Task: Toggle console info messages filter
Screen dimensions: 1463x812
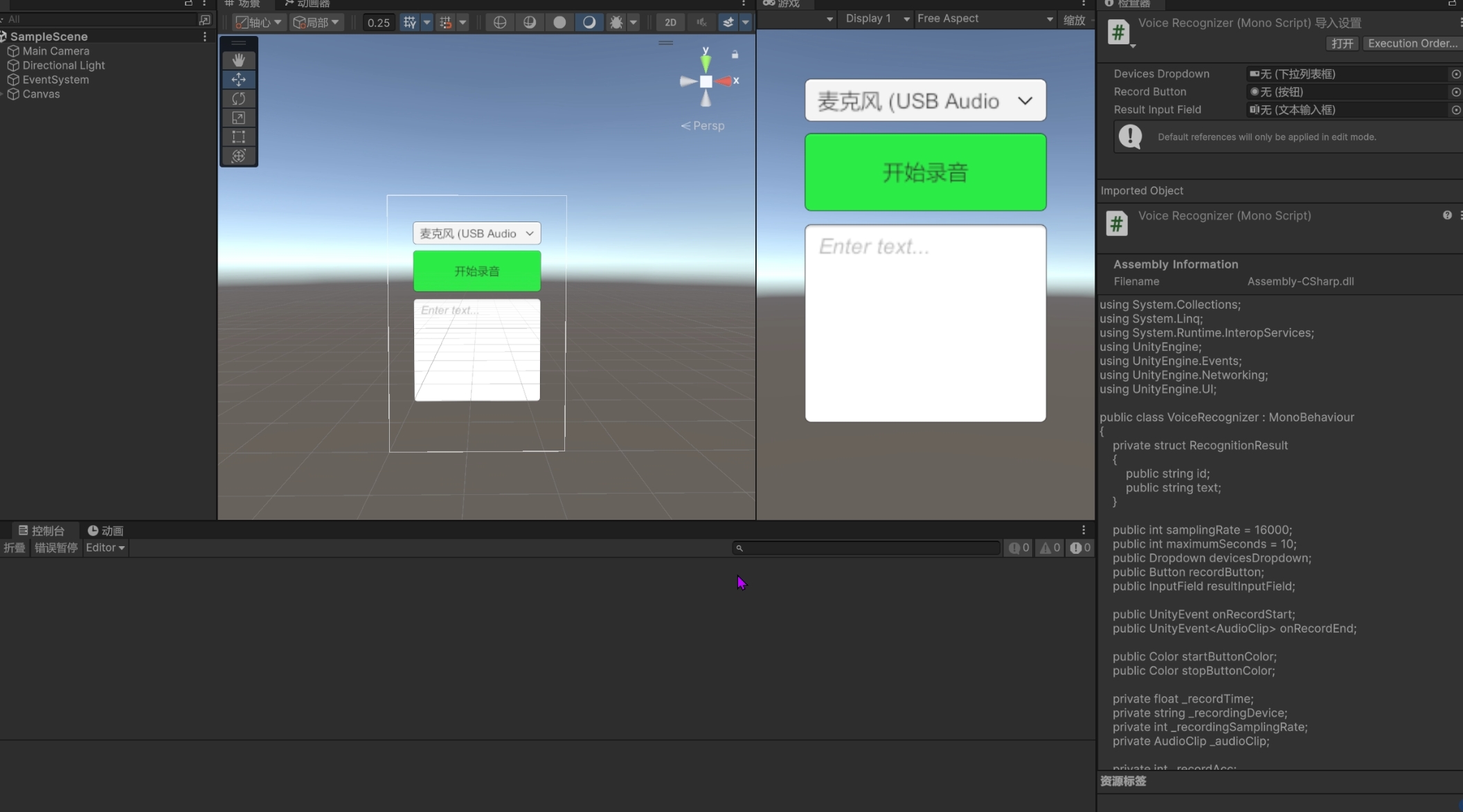Action: pyautogui.click(x=1019, y=548)
